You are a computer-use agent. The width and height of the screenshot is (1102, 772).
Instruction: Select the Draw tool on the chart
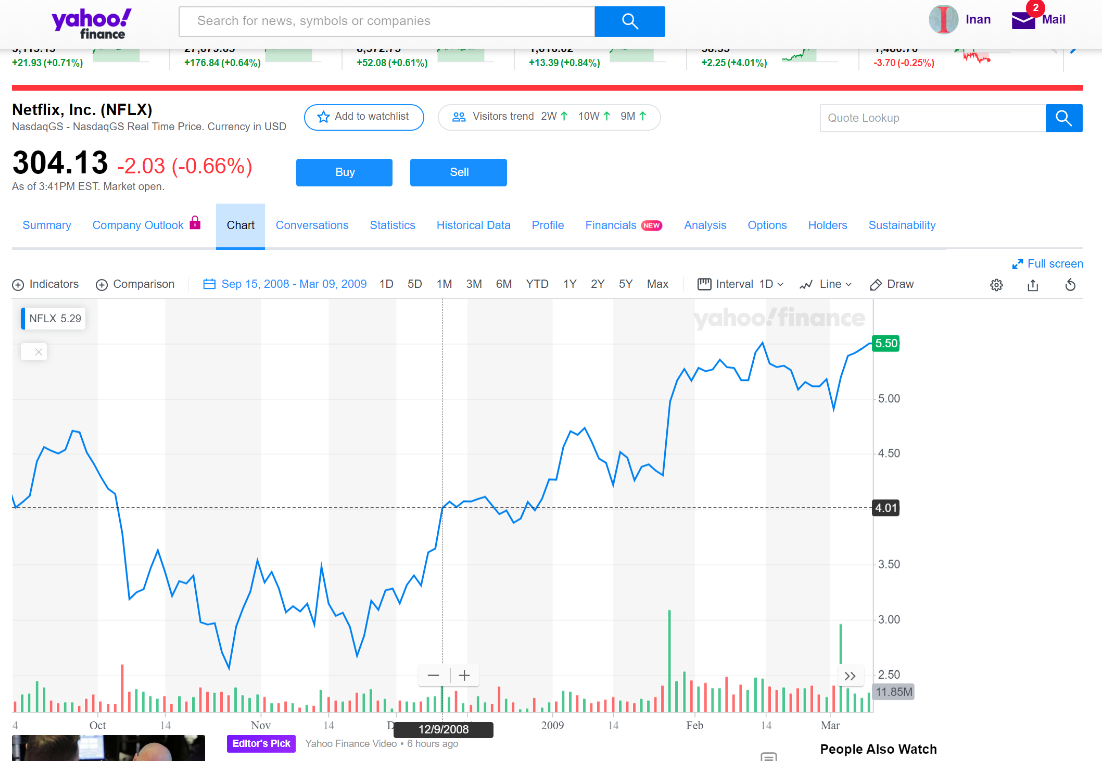point(891,284)
